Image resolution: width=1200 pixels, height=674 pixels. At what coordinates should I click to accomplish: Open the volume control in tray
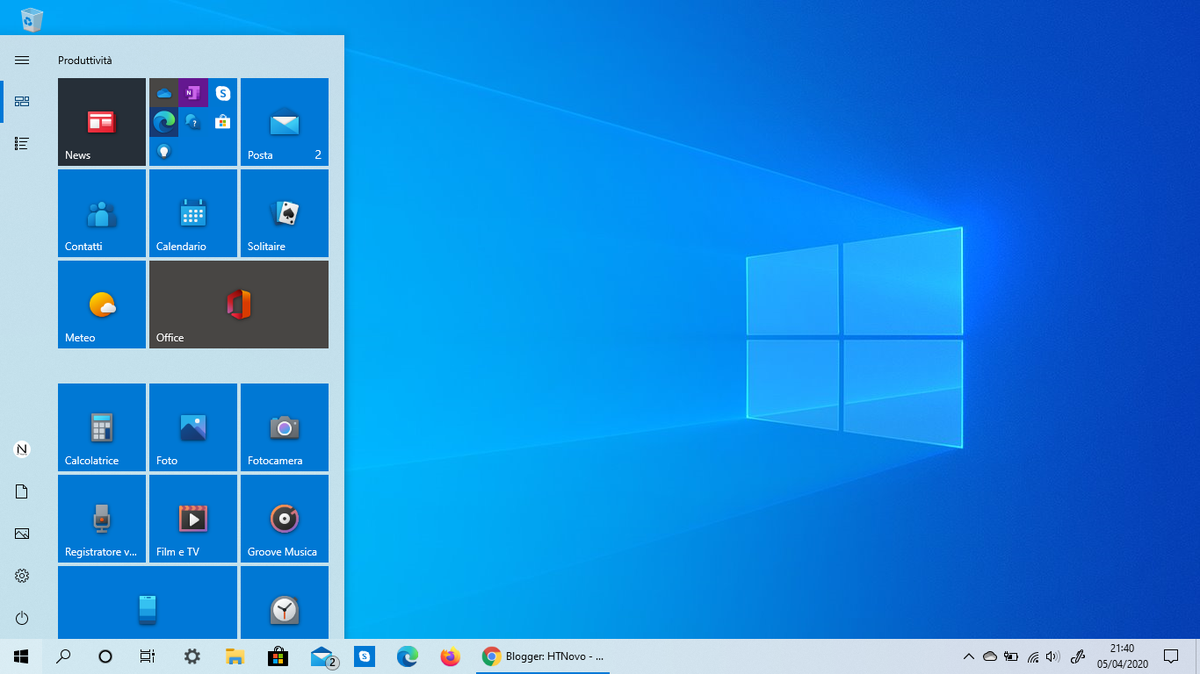point(1051,657)
